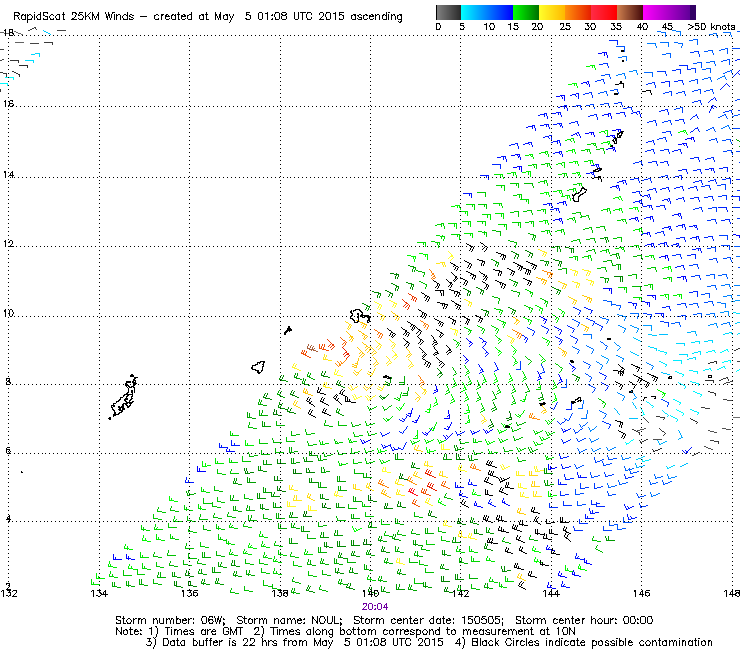Click the 'Storm number: 06W;' text
This screenshot has height=650, width=740.
tap(170, 620)
